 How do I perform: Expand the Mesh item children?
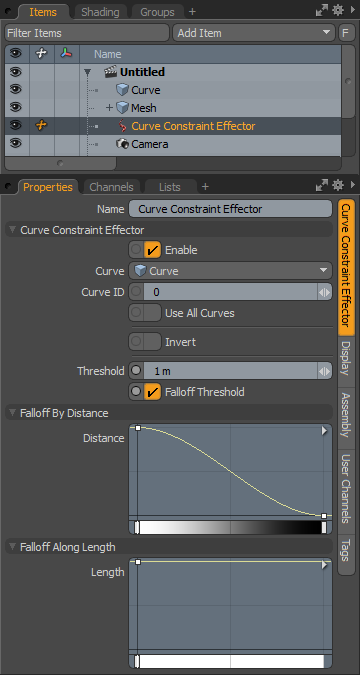coord(109,108)
